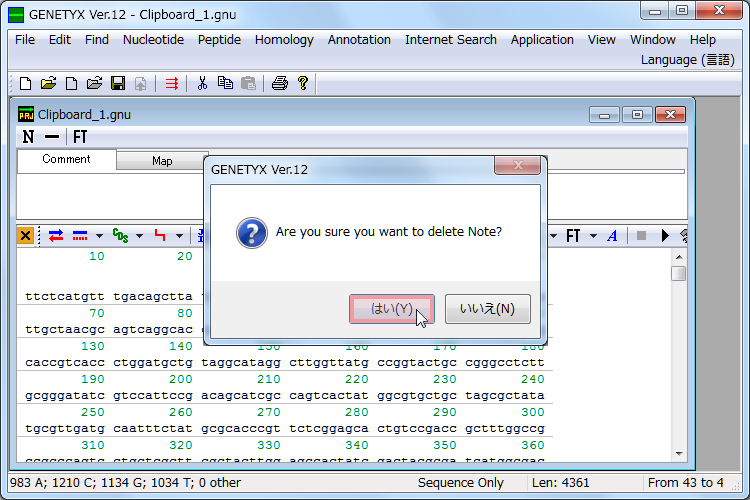This screenshot has width=750, height=500.
Task: Close the GENETYX Ver.12 confirmation dialog
Action: tap(518, 166)
